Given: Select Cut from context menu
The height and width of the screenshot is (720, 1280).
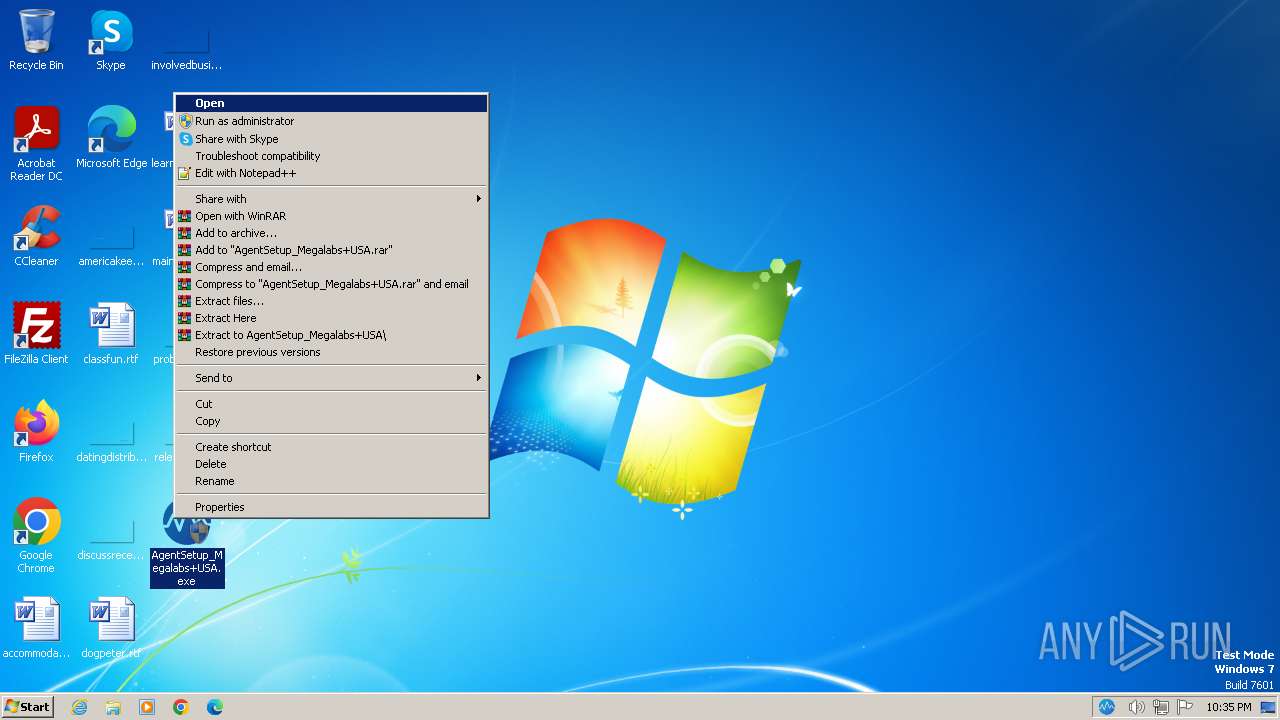Looking at the screenshot, I should click(331, 404).
